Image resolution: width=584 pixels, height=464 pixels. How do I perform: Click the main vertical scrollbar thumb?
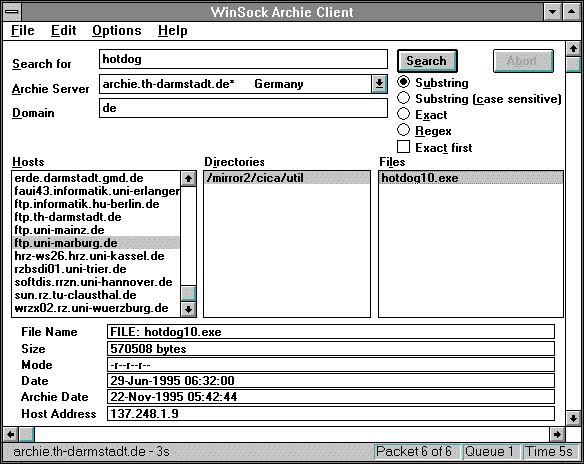tap(573, 64)
